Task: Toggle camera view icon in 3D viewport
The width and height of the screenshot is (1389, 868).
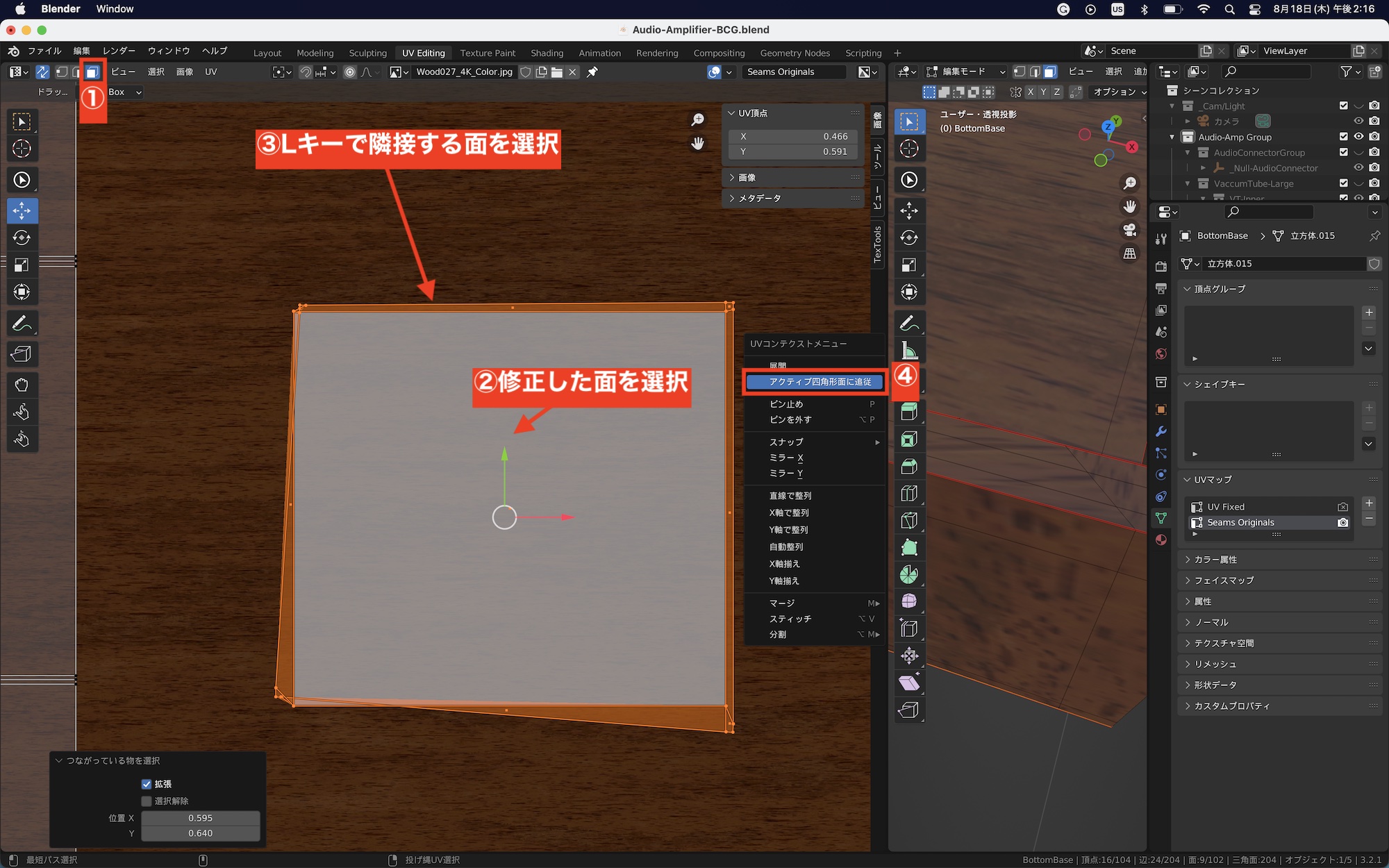Action: click(x=1130, y=230)
